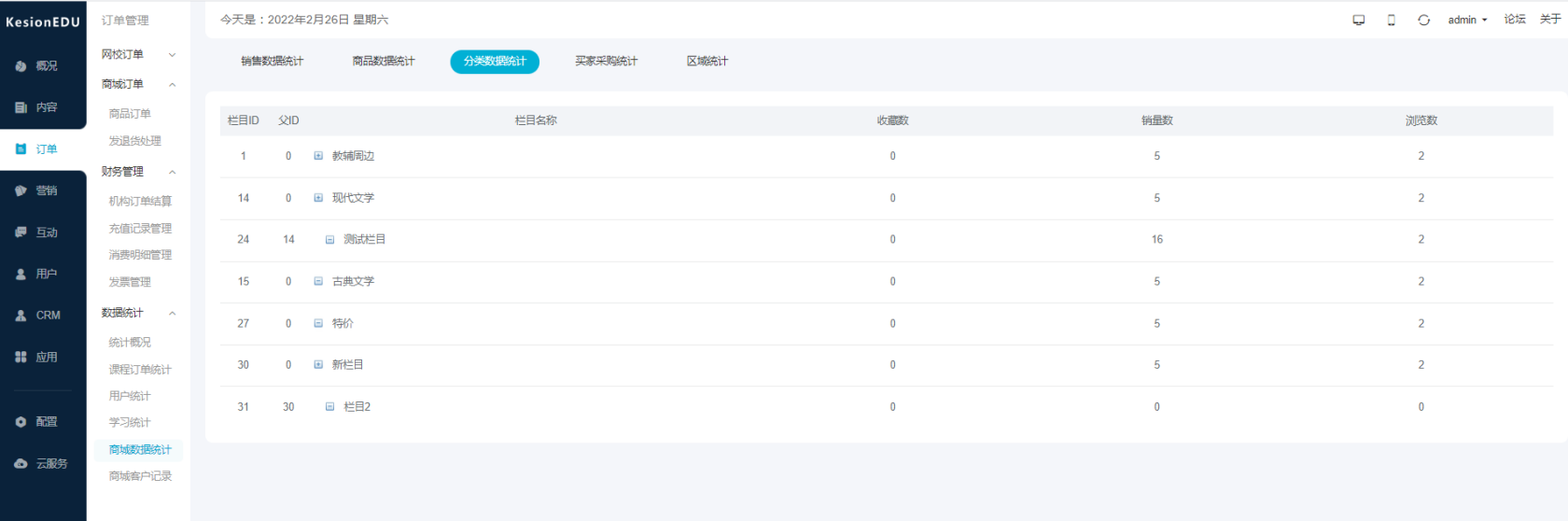Open the 配置 settings gear icon
The width and height of the screenshot is (1568, 521).
(21, 422)
